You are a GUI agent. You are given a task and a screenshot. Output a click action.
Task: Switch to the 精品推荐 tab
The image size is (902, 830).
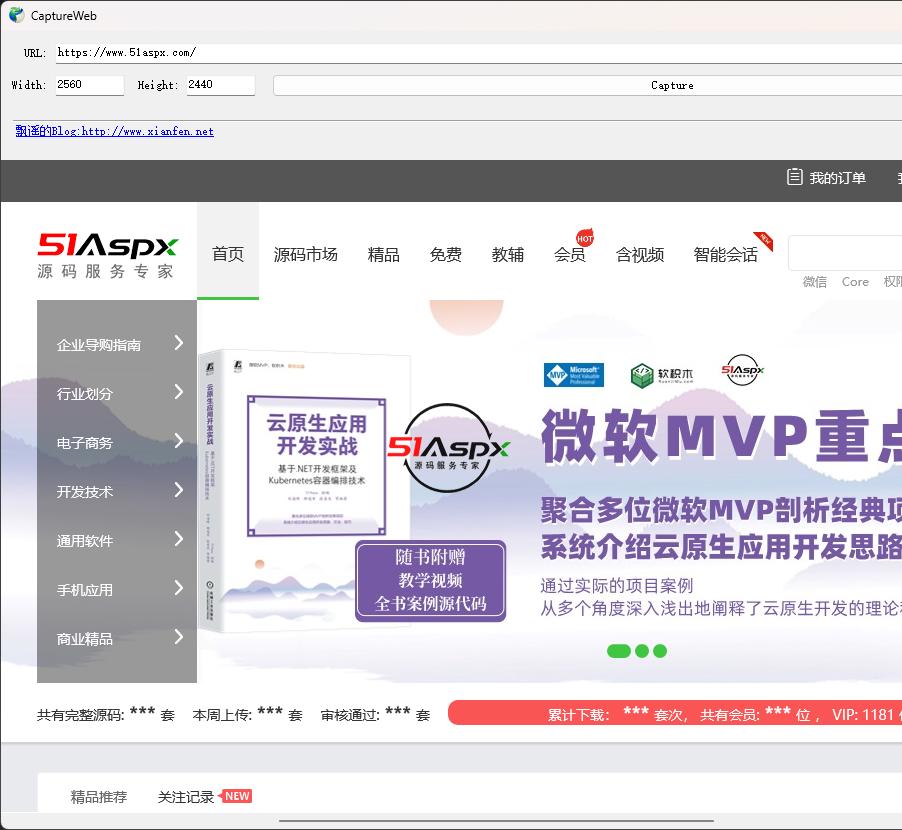tap(99, 797)
